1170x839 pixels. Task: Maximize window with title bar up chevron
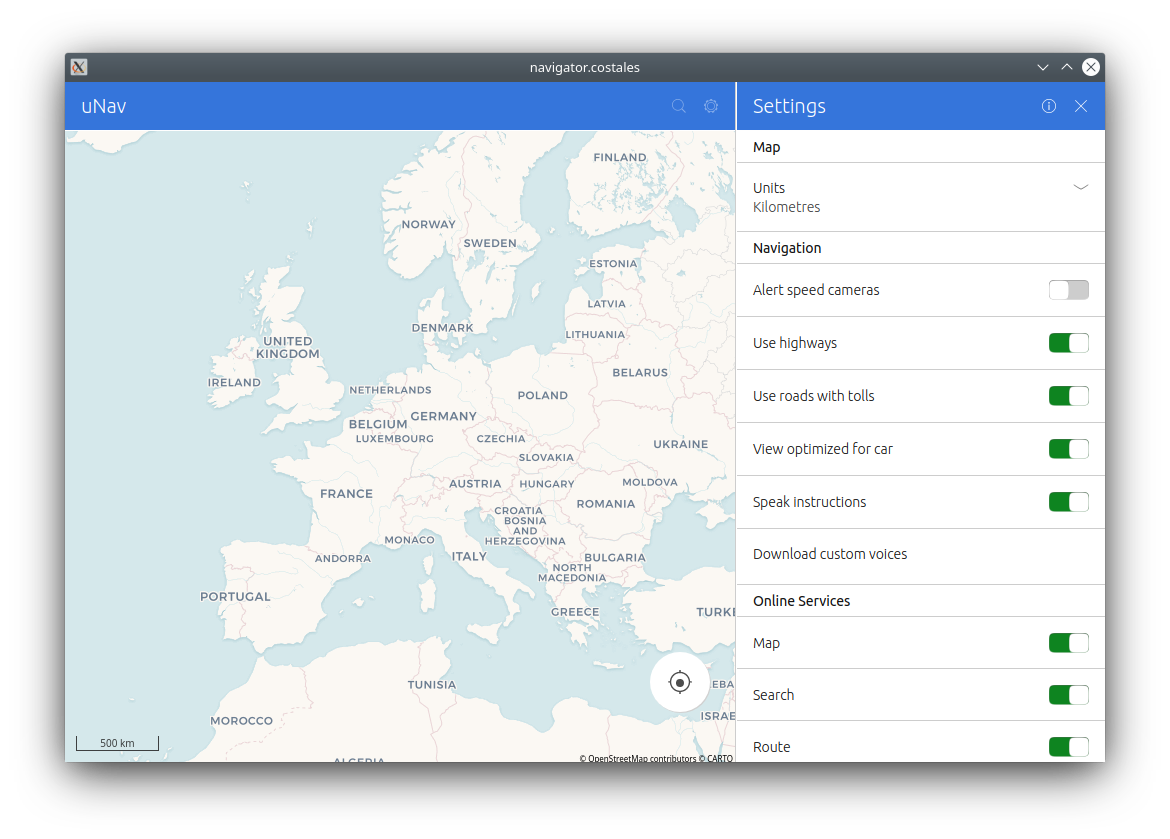click(1067, 67)
